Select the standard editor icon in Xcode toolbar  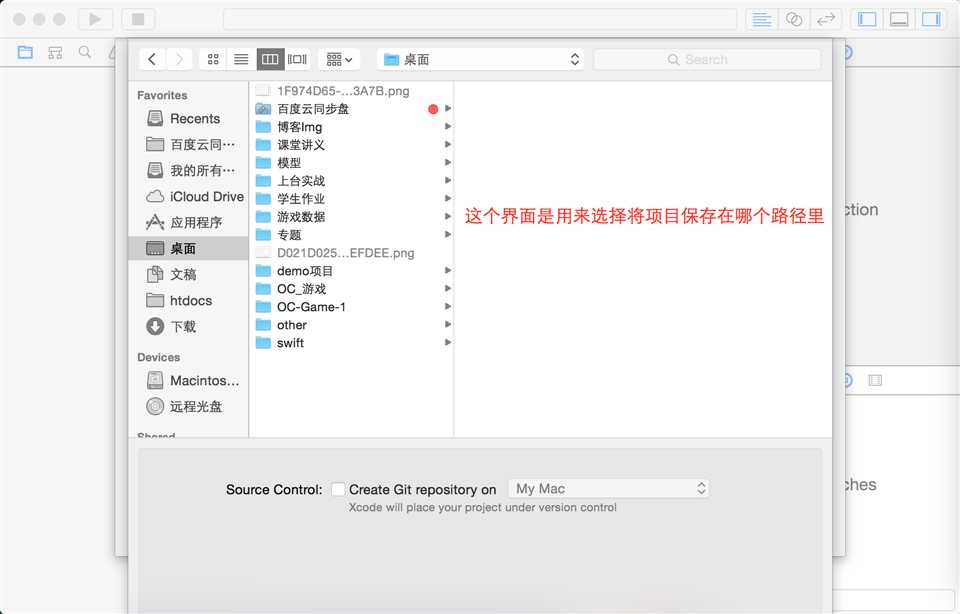(x=762, y=19)
